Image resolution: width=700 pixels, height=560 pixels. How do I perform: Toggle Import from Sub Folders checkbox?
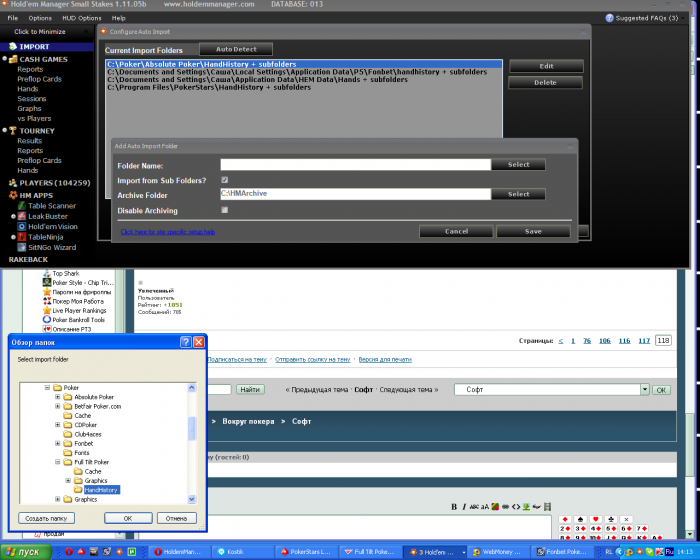(x=225, y=180)
